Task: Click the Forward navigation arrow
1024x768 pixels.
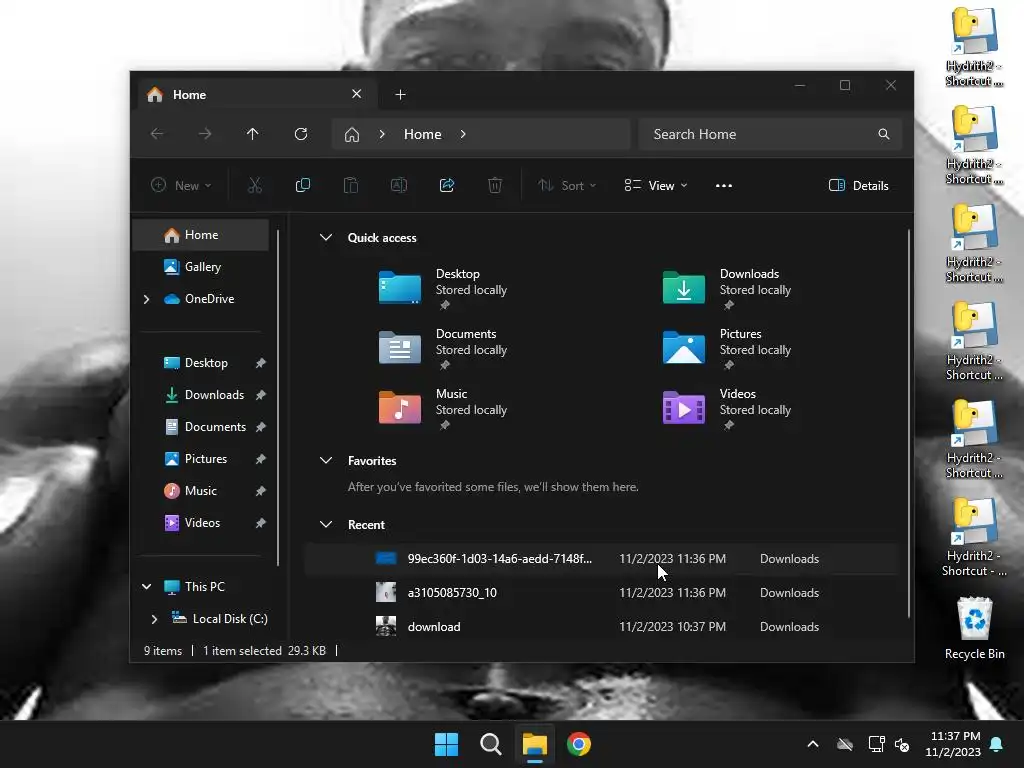Action: point(205,134)
